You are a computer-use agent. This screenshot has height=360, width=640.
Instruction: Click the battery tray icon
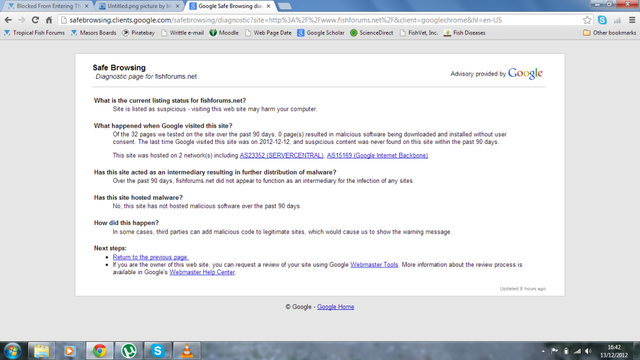point(566,351)
